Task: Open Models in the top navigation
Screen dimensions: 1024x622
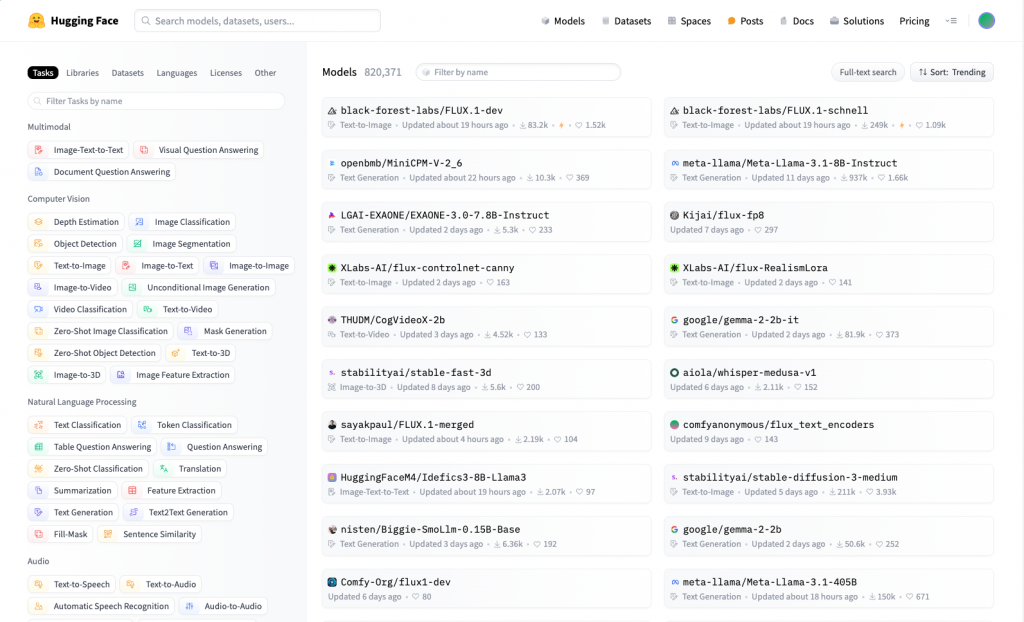Action: [563, 21]
